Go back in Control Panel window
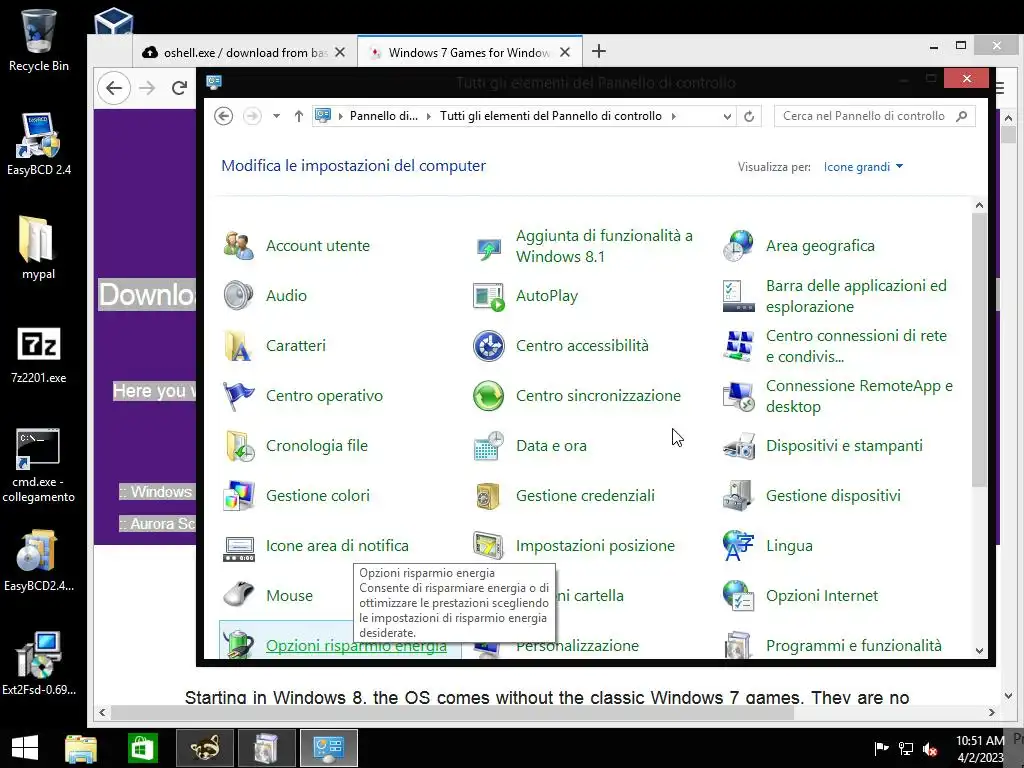This screenshot has height=768, width=1024. [x=223, y=116]
